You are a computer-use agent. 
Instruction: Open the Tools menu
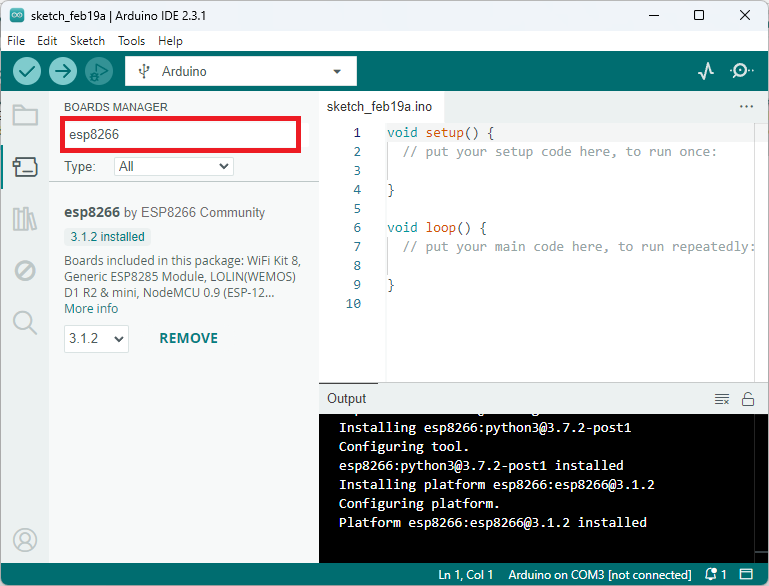[x=131, y=41]
